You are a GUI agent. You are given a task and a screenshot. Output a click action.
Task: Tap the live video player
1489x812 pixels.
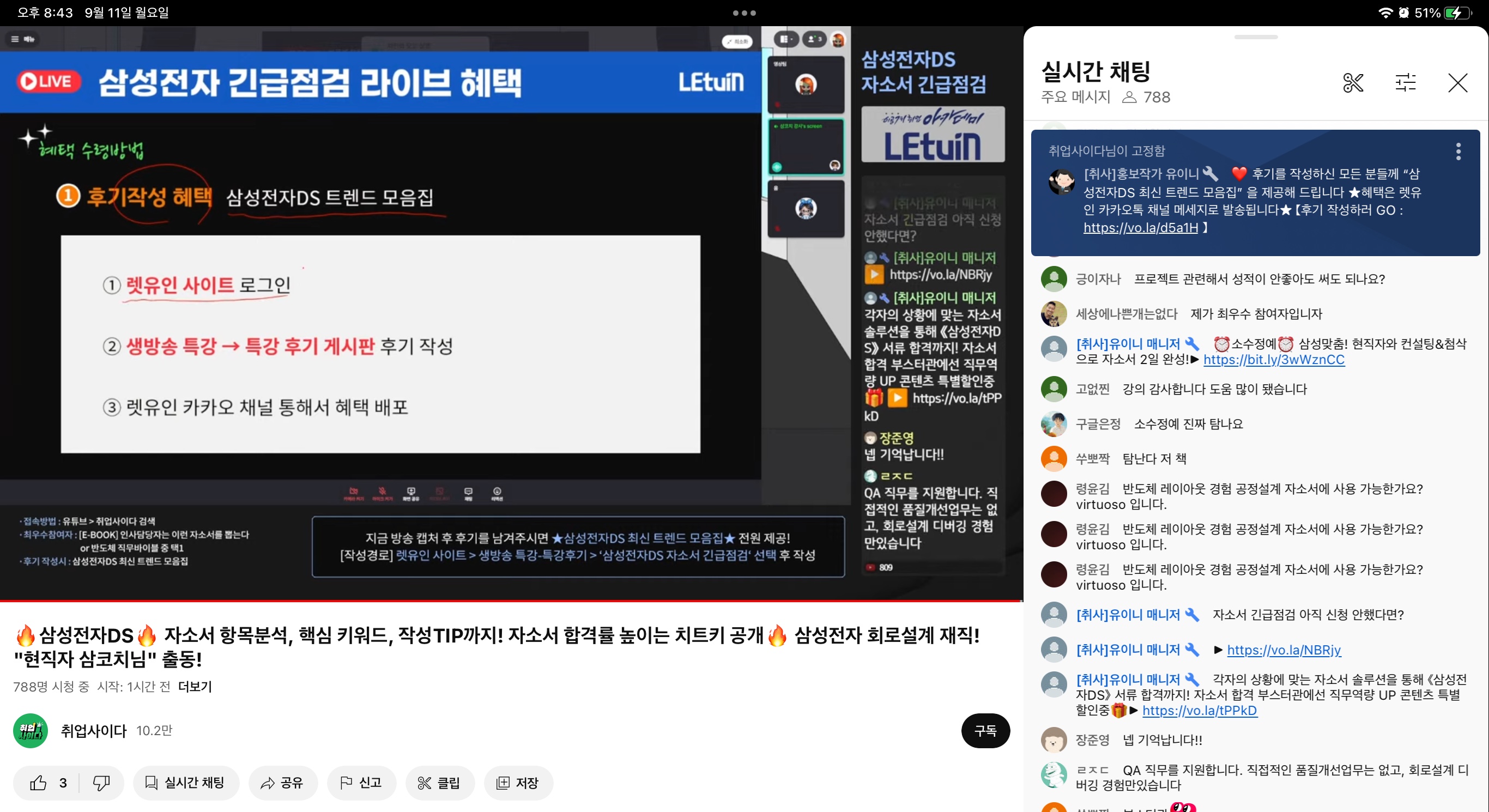pos(512,313)
